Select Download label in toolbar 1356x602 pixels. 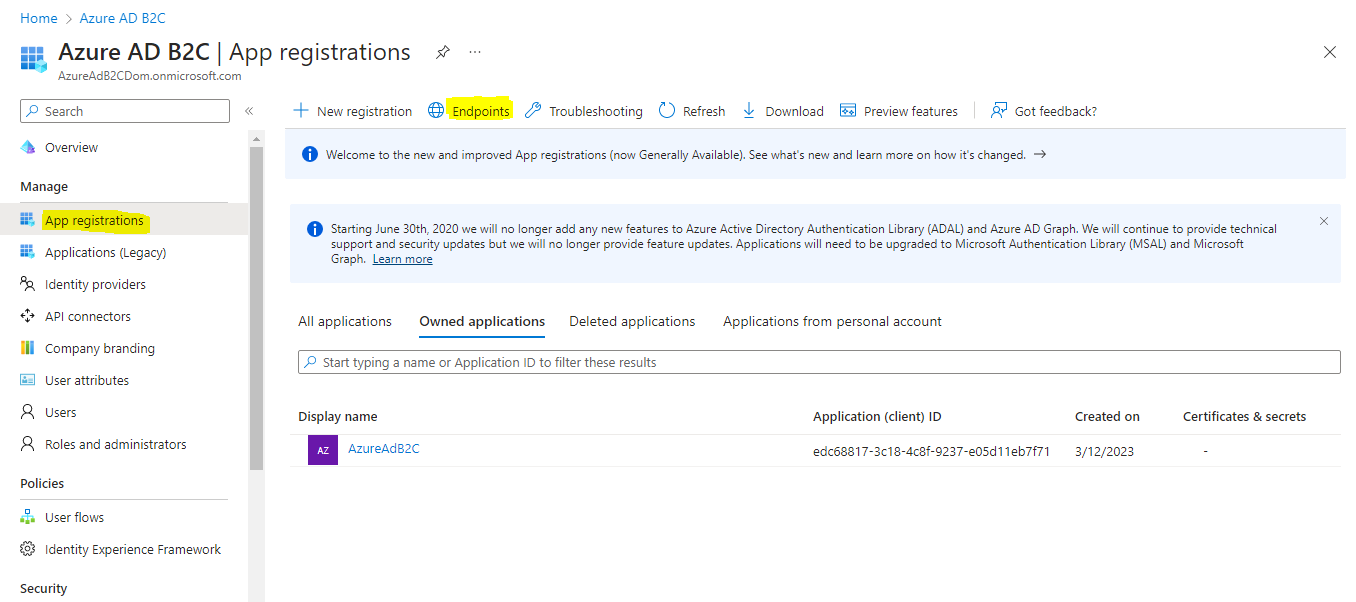click(795, 111)
